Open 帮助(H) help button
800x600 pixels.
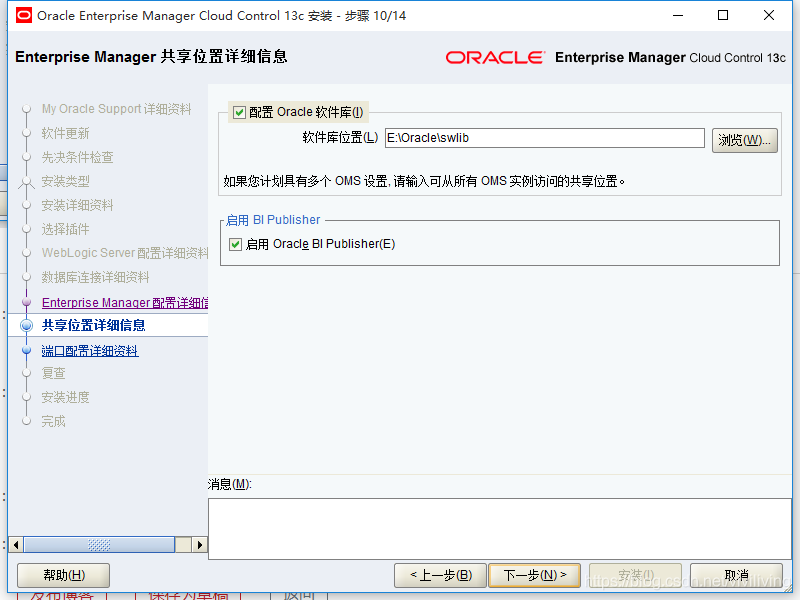[x=64, y=576]
